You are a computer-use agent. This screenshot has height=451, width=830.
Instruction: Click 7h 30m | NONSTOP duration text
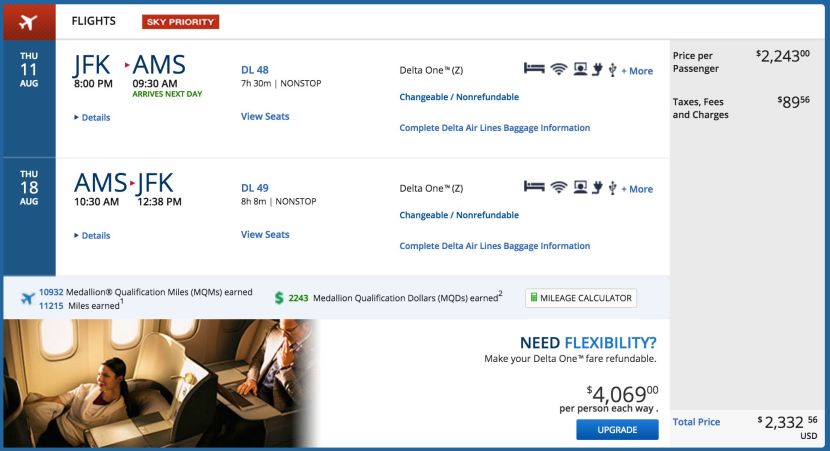click(x=281, y=83)
